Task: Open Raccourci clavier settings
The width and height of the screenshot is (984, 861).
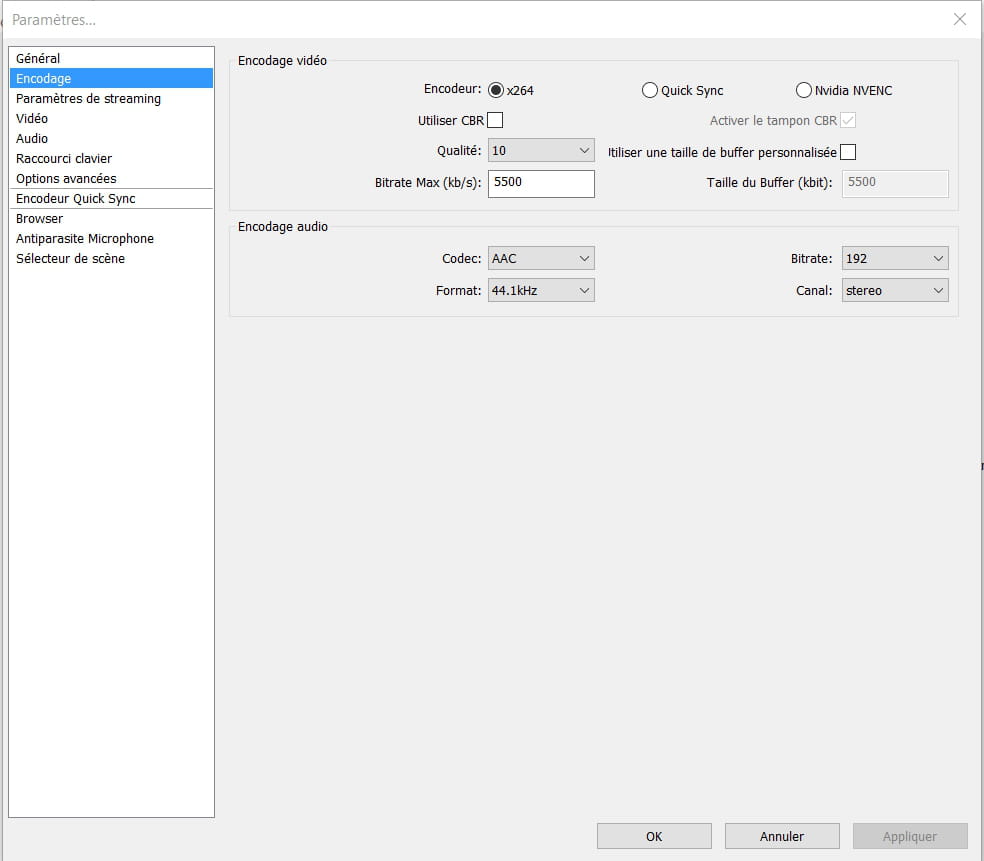Action: (x=111, y=159)
